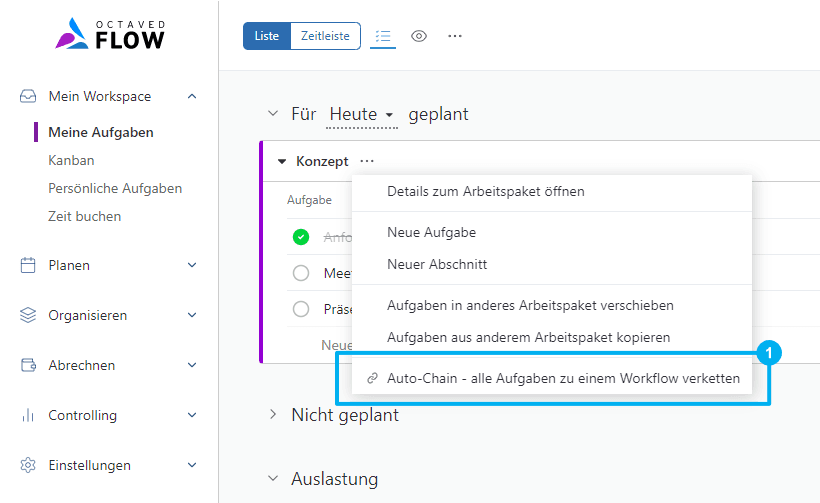
Task: Uncheck the completed green task checkbox
Action: click(301, 237)
